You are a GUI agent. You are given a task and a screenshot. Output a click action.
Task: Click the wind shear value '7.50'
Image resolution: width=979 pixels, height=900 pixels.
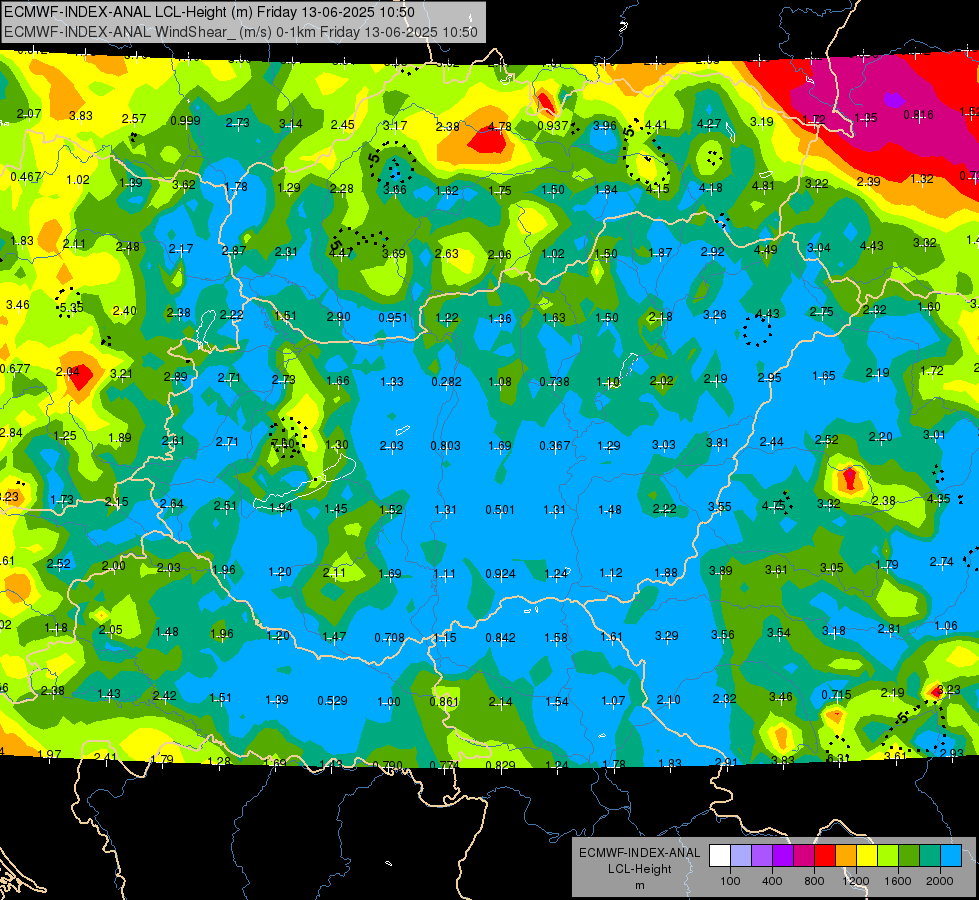(283, 443)
